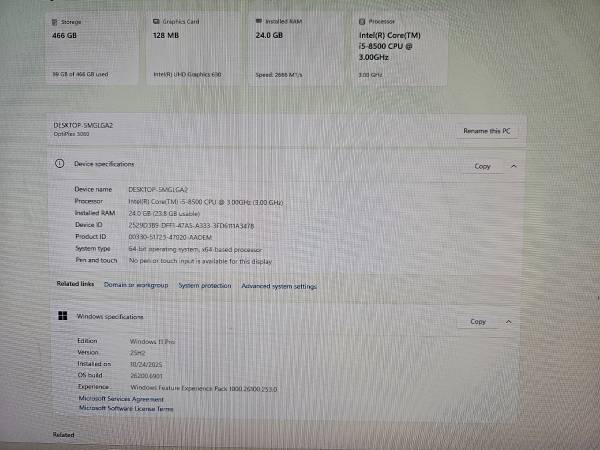Open the Domain or workgroup link
This screenshot has height=450, width=600.
point(136,286)
